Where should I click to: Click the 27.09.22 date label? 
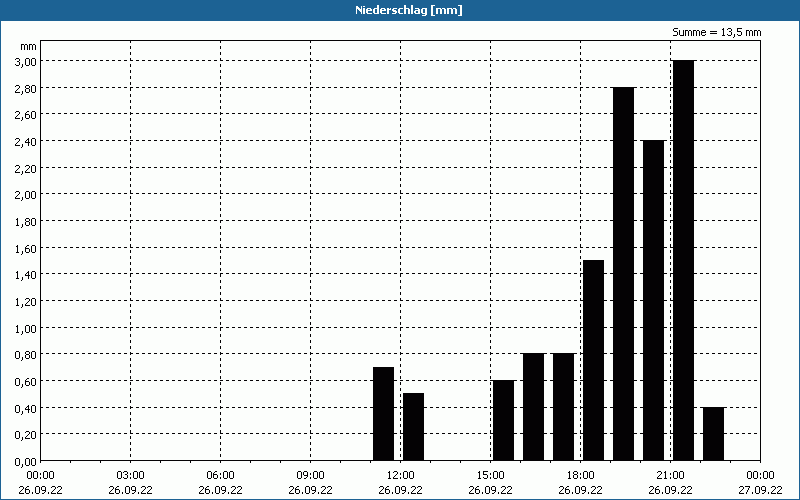pyautogui.click(x=760, y=490)
